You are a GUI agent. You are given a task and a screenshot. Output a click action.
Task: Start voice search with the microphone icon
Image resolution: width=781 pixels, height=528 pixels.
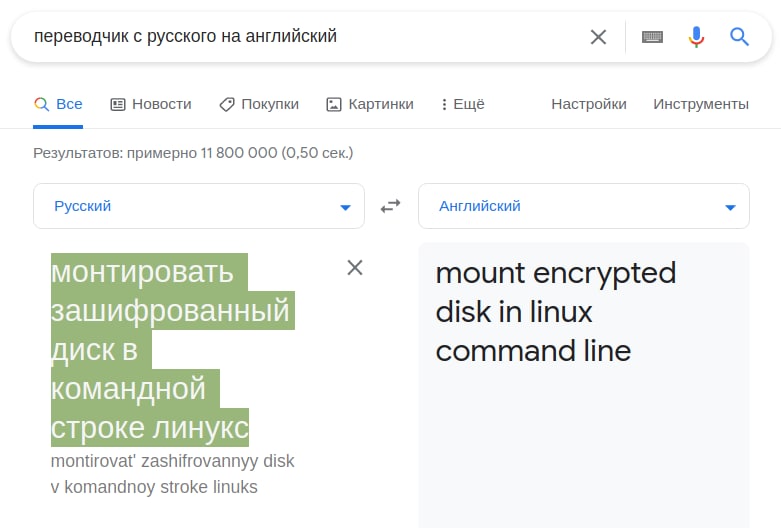click(x=696, y=37)
